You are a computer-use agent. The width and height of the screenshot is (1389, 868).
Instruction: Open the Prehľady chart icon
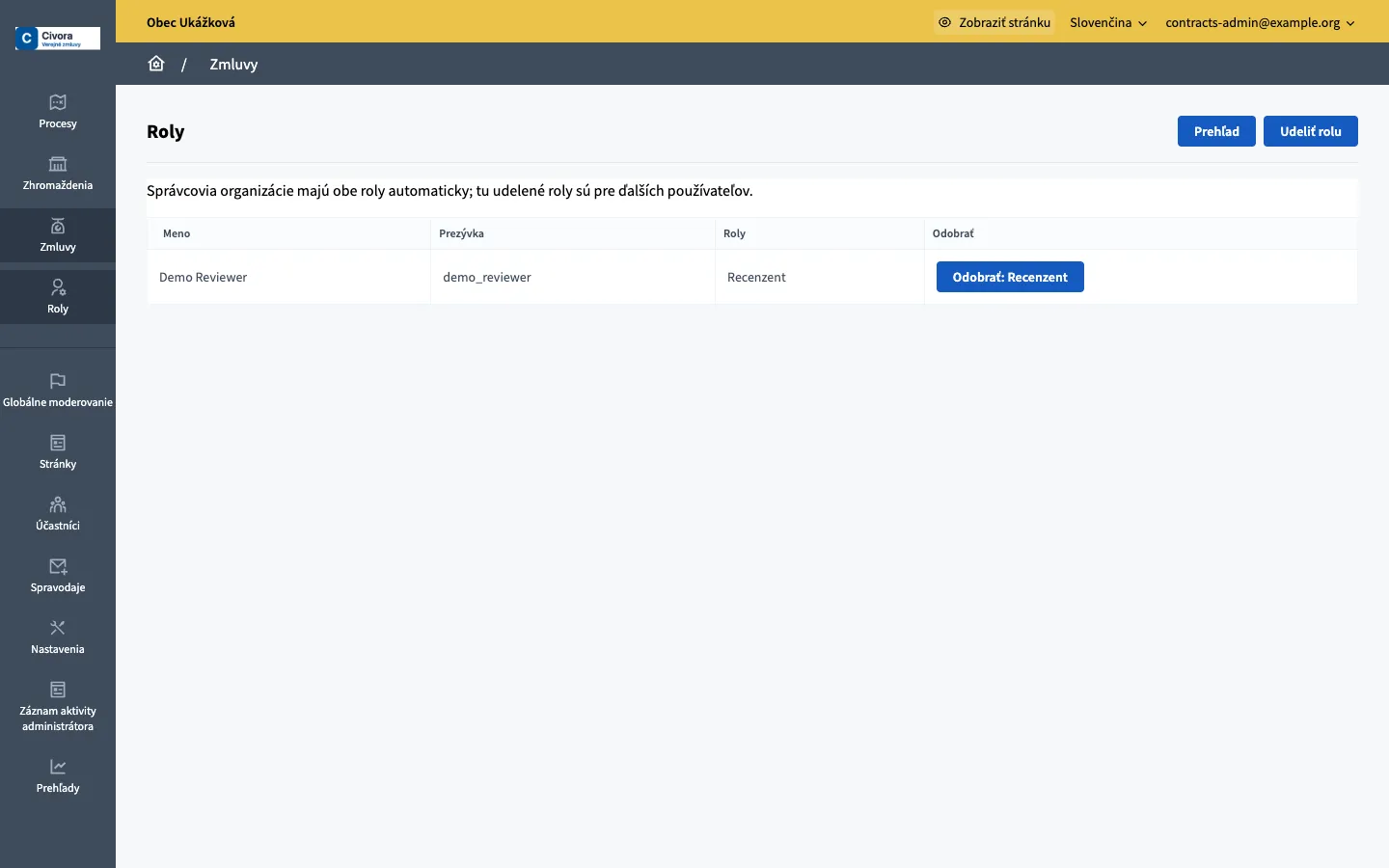[58, 767]
